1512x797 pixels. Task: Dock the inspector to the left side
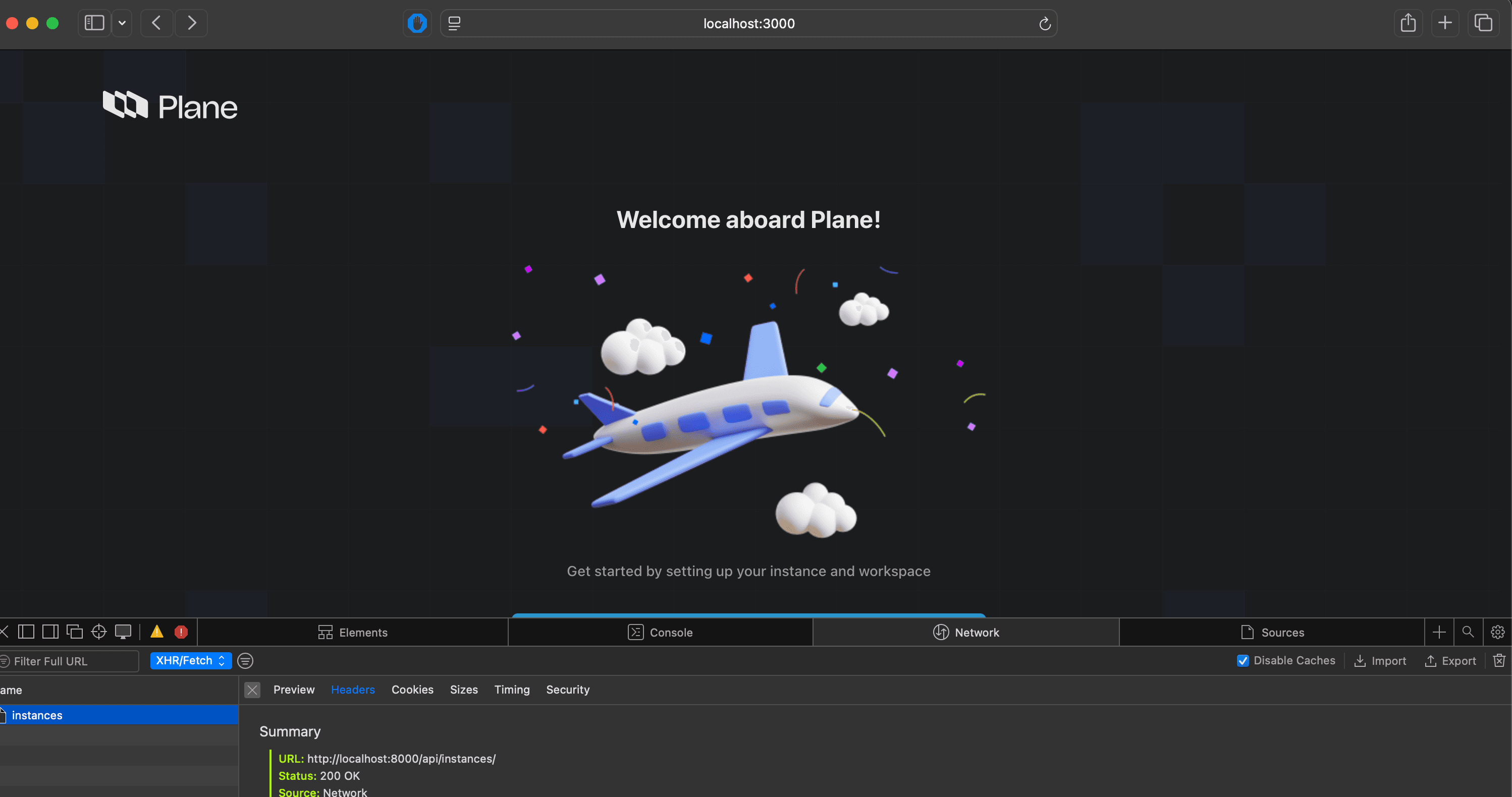(26, 632)
